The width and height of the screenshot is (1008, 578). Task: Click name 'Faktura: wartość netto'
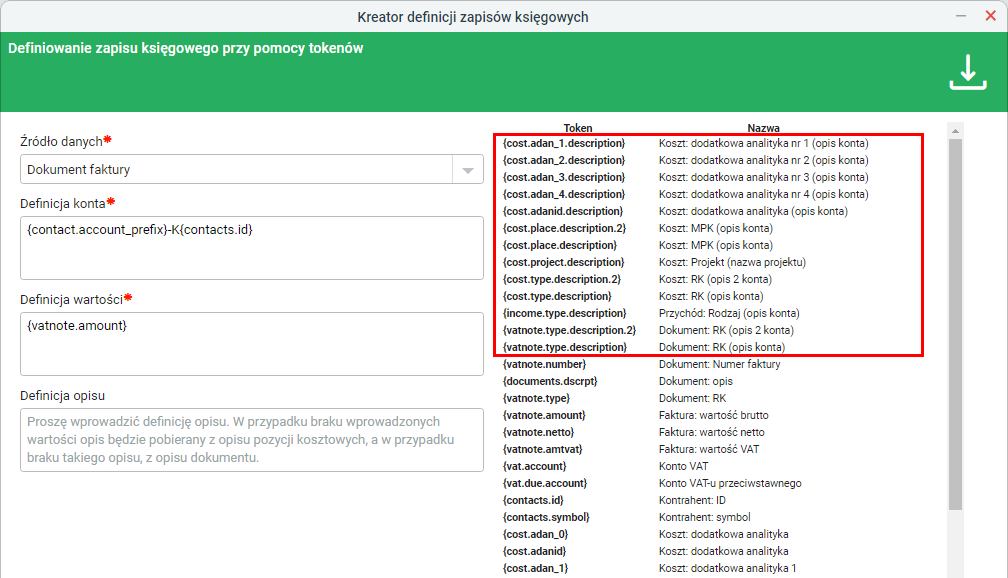point(712,433)
